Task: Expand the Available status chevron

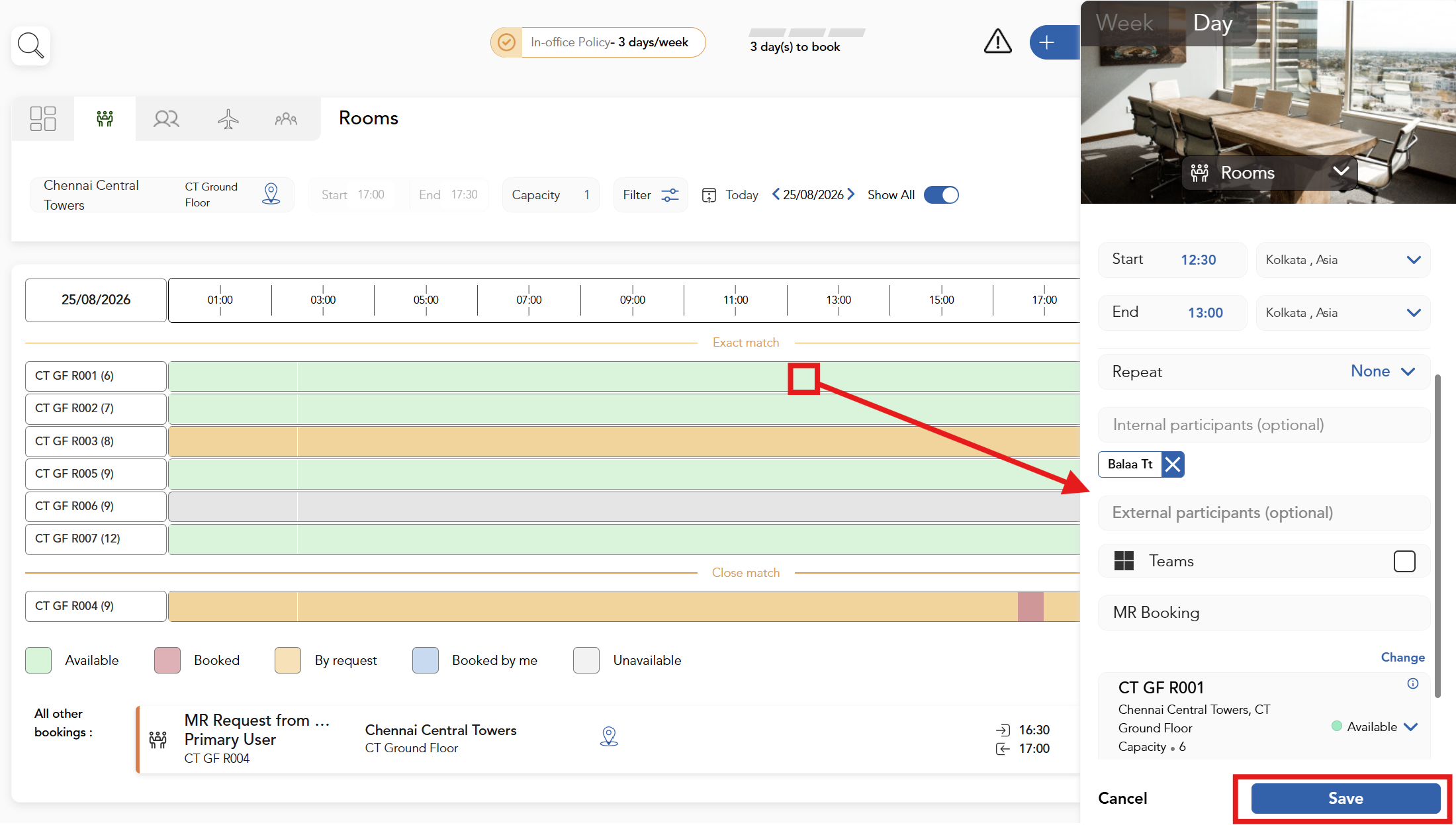Action: [1410, 727]
